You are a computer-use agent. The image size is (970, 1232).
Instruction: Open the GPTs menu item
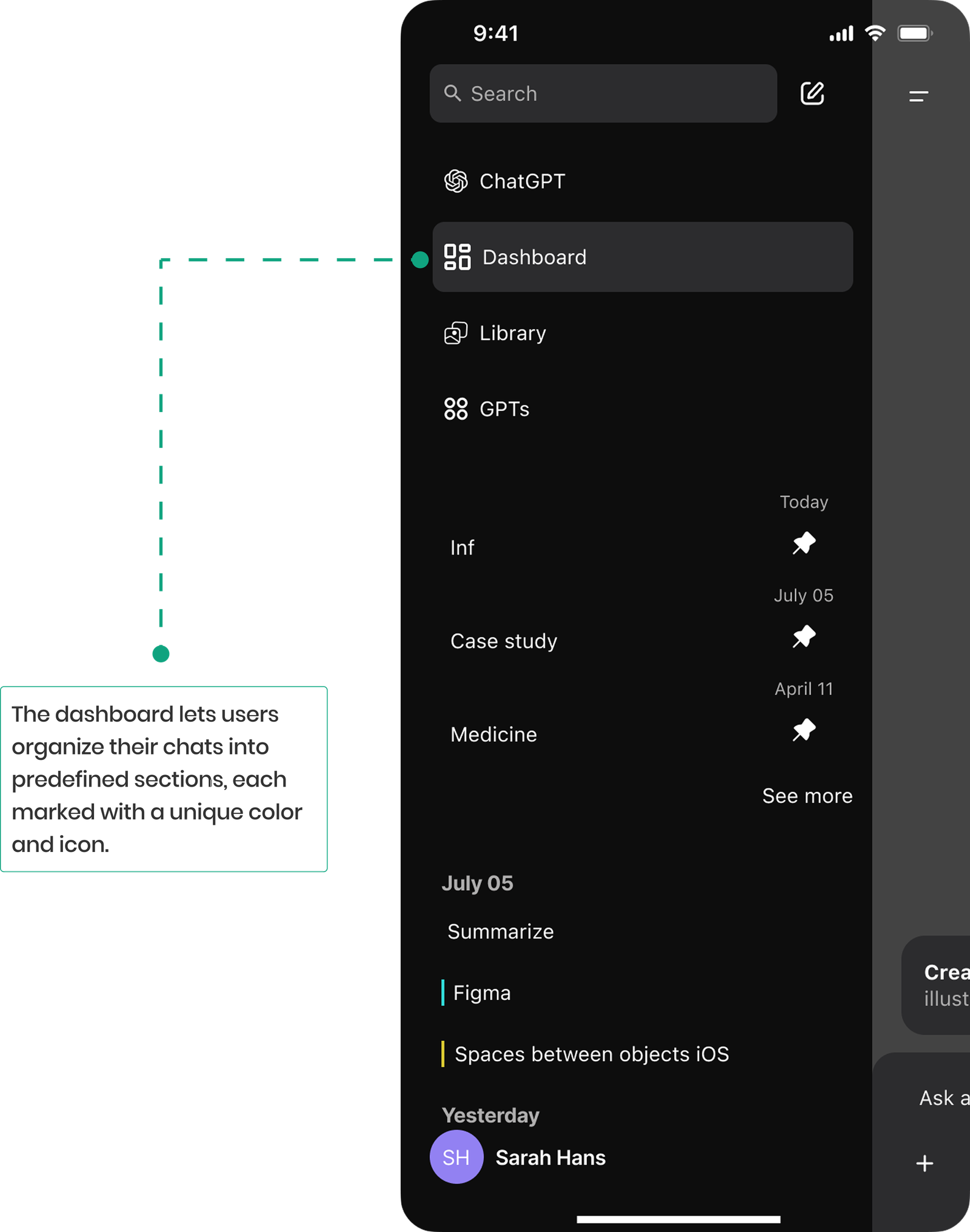point(504,409)
